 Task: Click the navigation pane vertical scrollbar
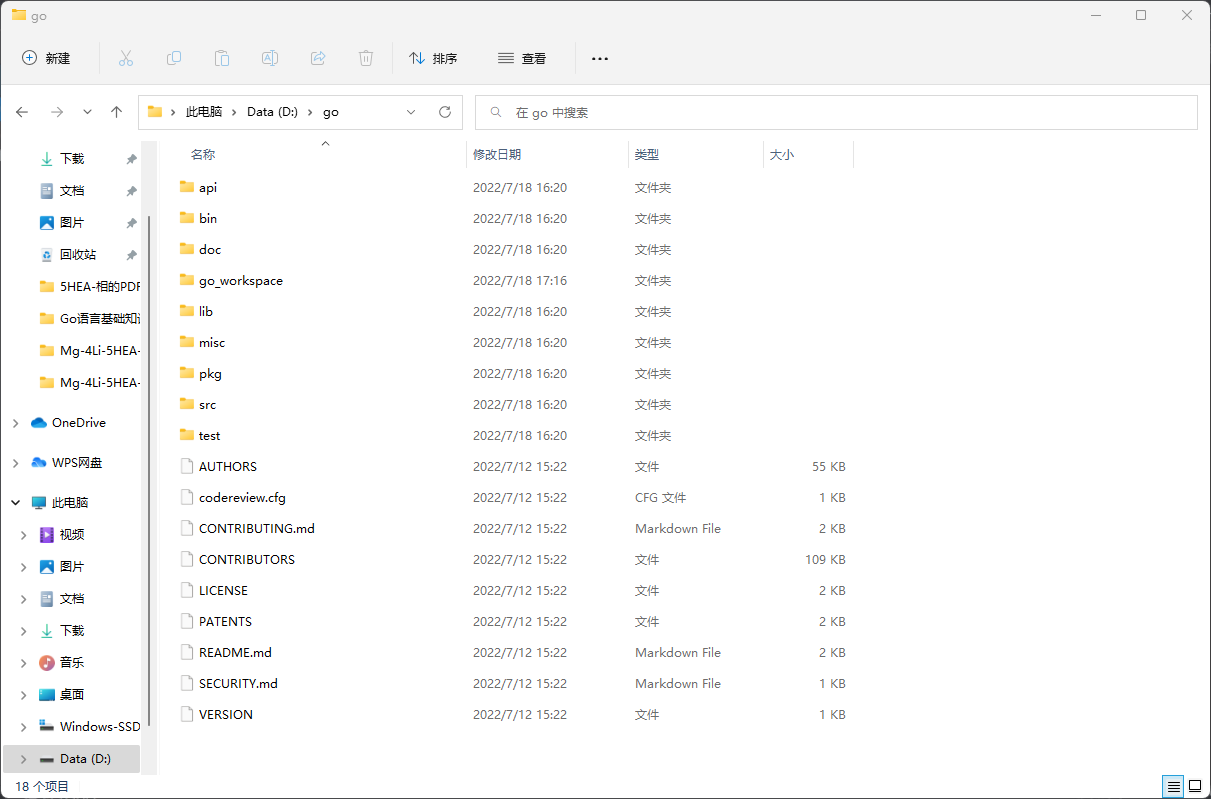150,470
